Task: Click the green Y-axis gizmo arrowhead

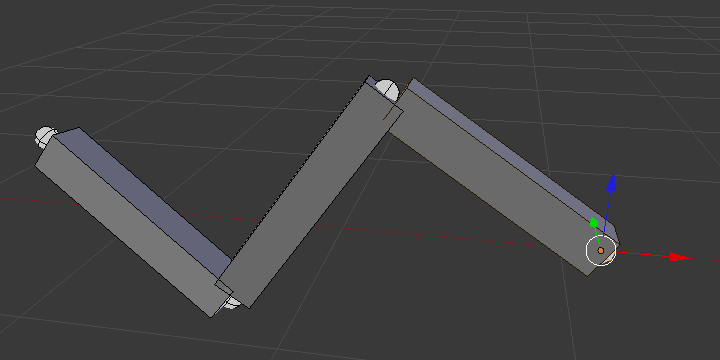Action: coord(594,223)
